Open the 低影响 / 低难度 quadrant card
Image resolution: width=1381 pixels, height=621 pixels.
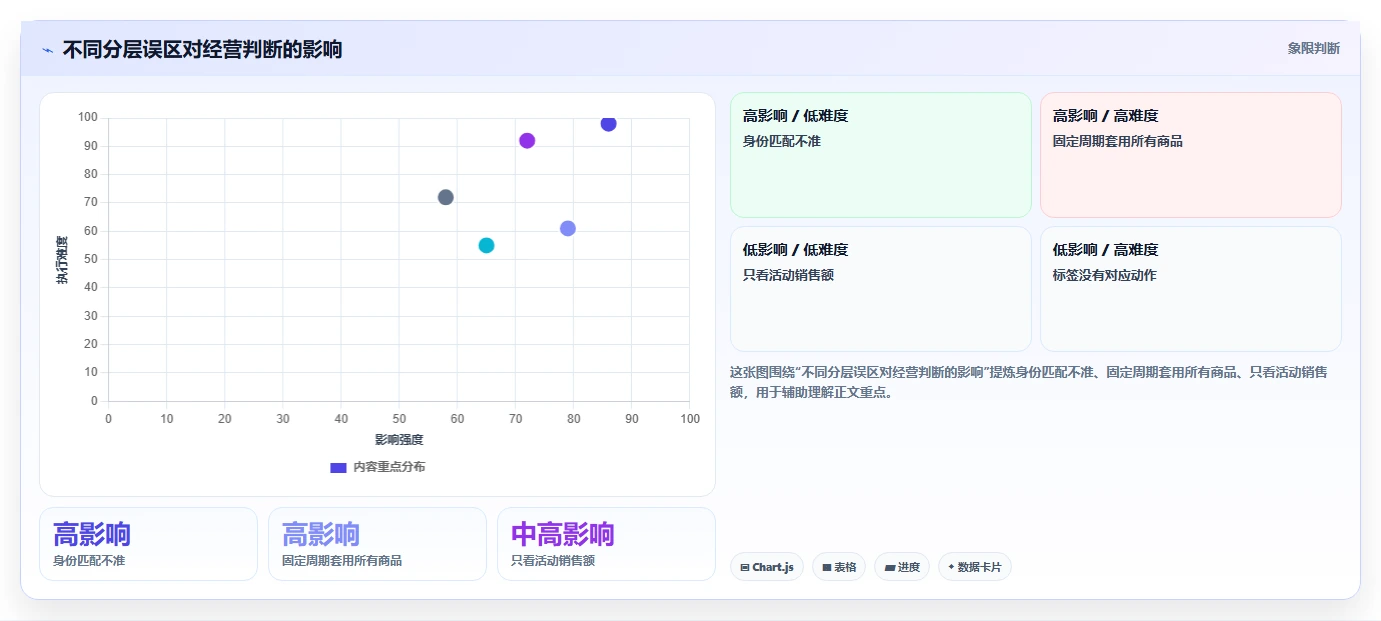click(x=880, y=289)
